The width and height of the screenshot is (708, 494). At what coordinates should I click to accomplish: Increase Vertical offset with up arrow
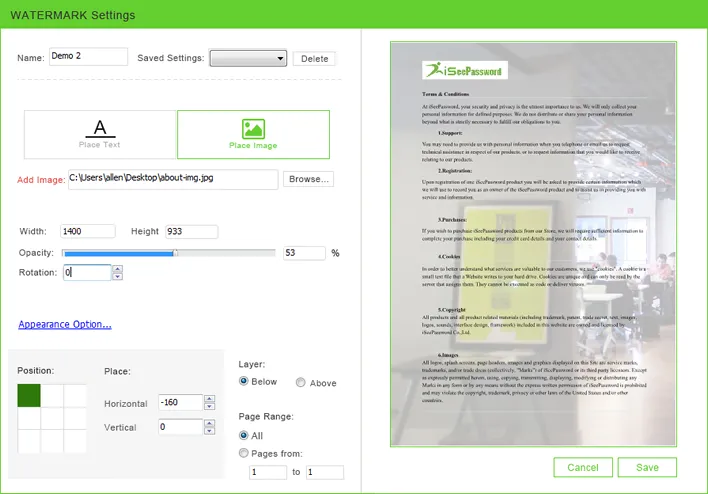[209, 423]
